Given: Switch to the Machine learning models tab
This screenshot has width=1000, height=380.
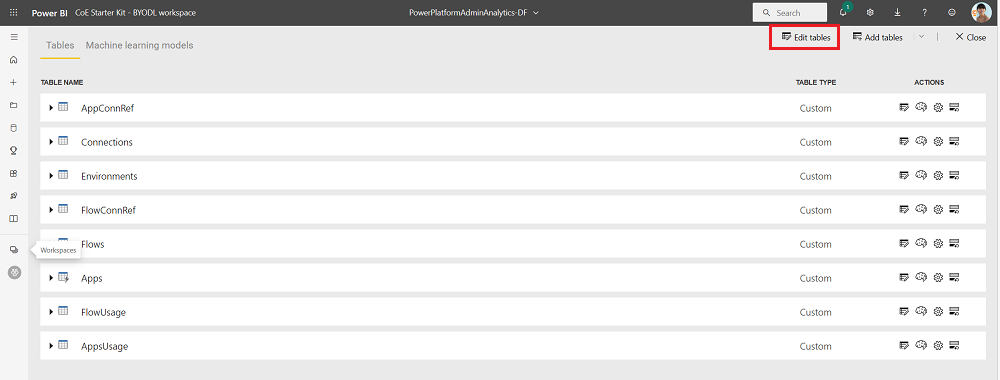Looking at the screenshot, I should (x=139, y=45).
